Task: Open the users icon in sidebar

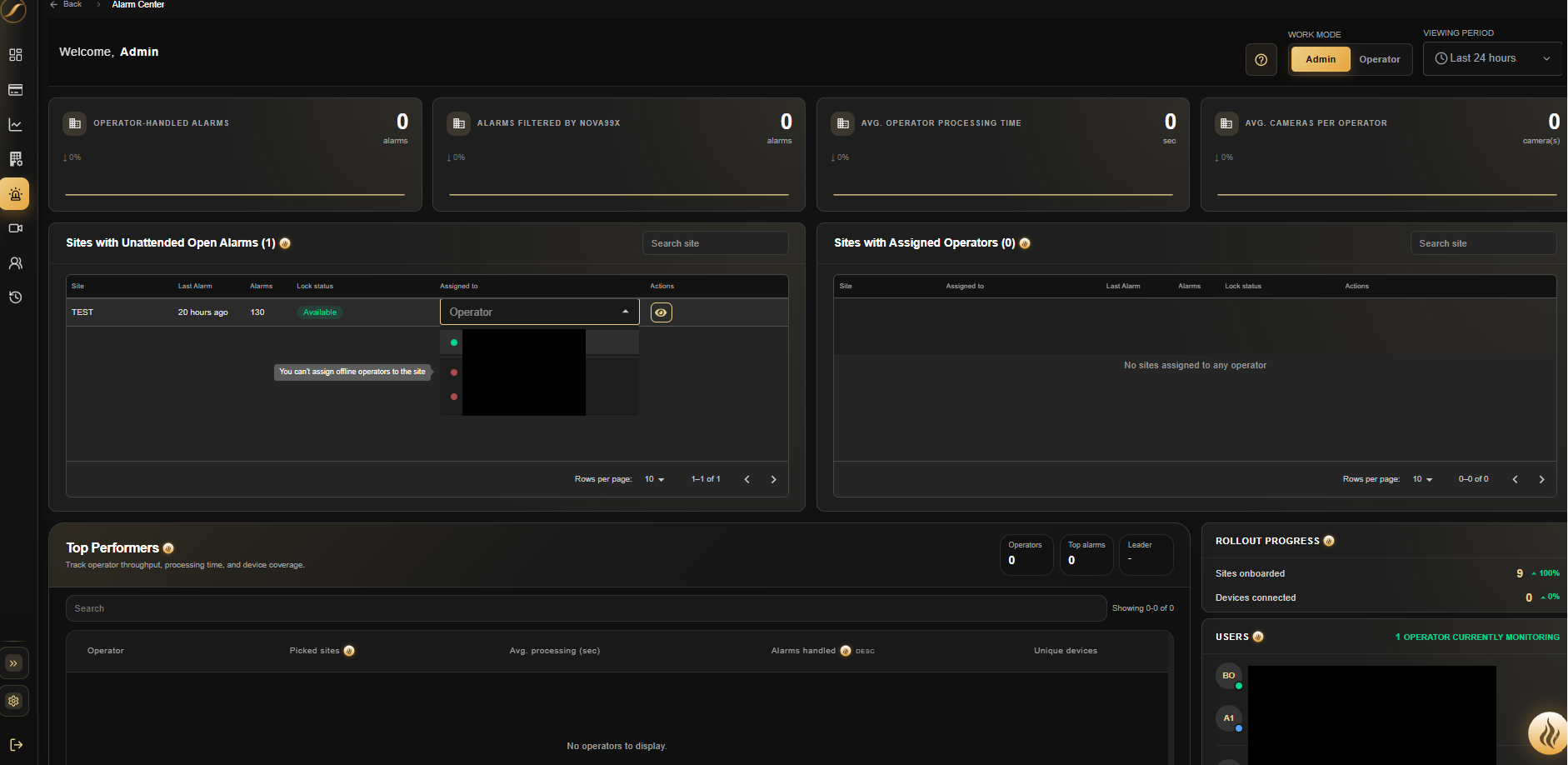Action: 15,263
